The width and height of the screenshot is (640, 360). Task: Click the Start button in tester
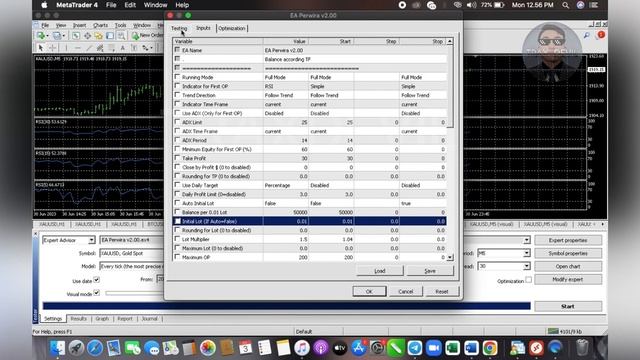point(568,306)
